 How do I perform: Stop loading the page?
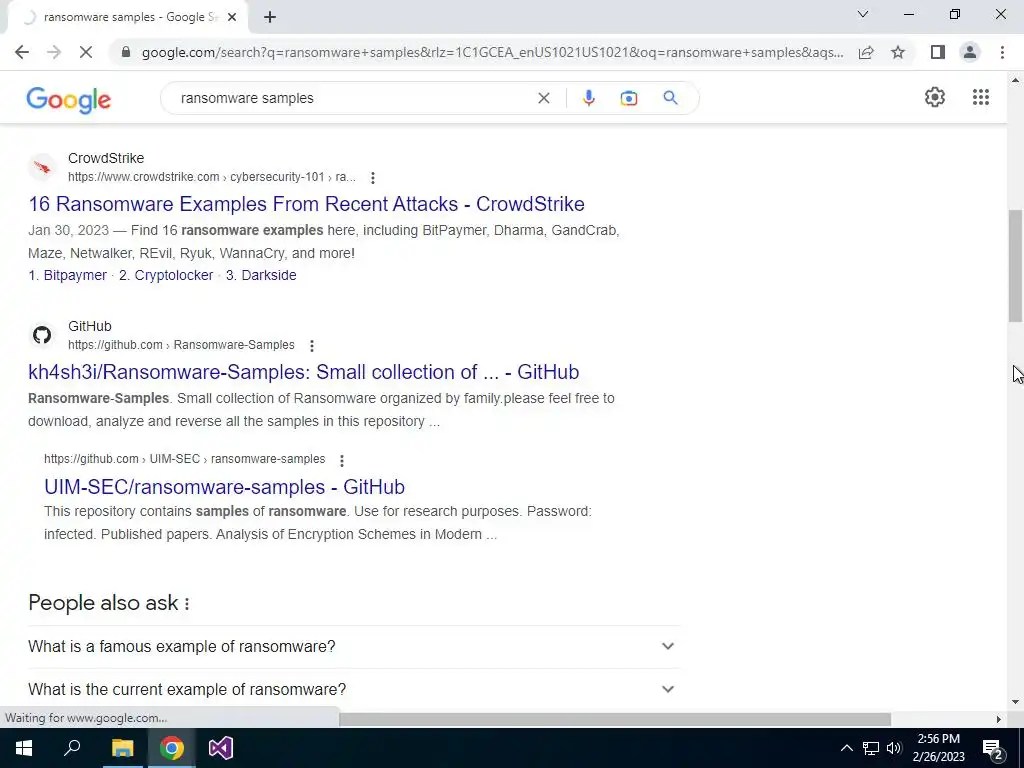tap(86, 52)
